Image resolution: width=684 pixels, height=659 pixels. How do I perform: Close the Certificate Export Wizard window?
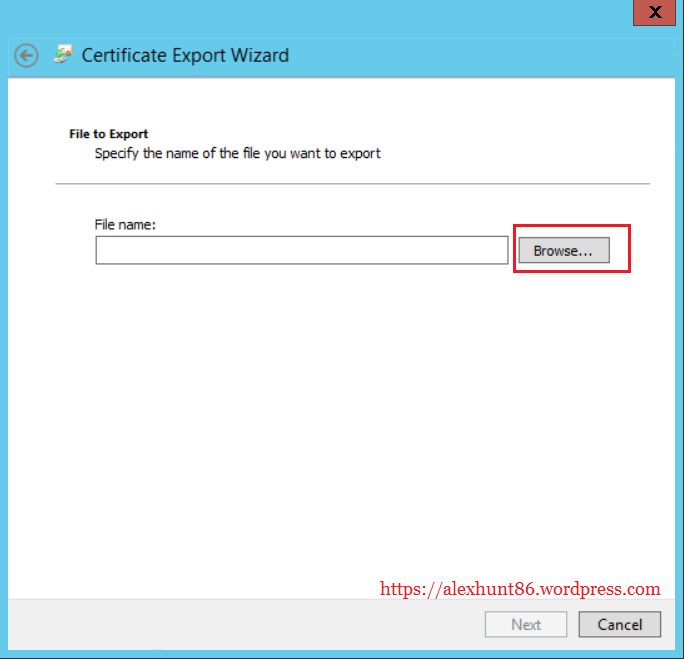pos(654,12)
